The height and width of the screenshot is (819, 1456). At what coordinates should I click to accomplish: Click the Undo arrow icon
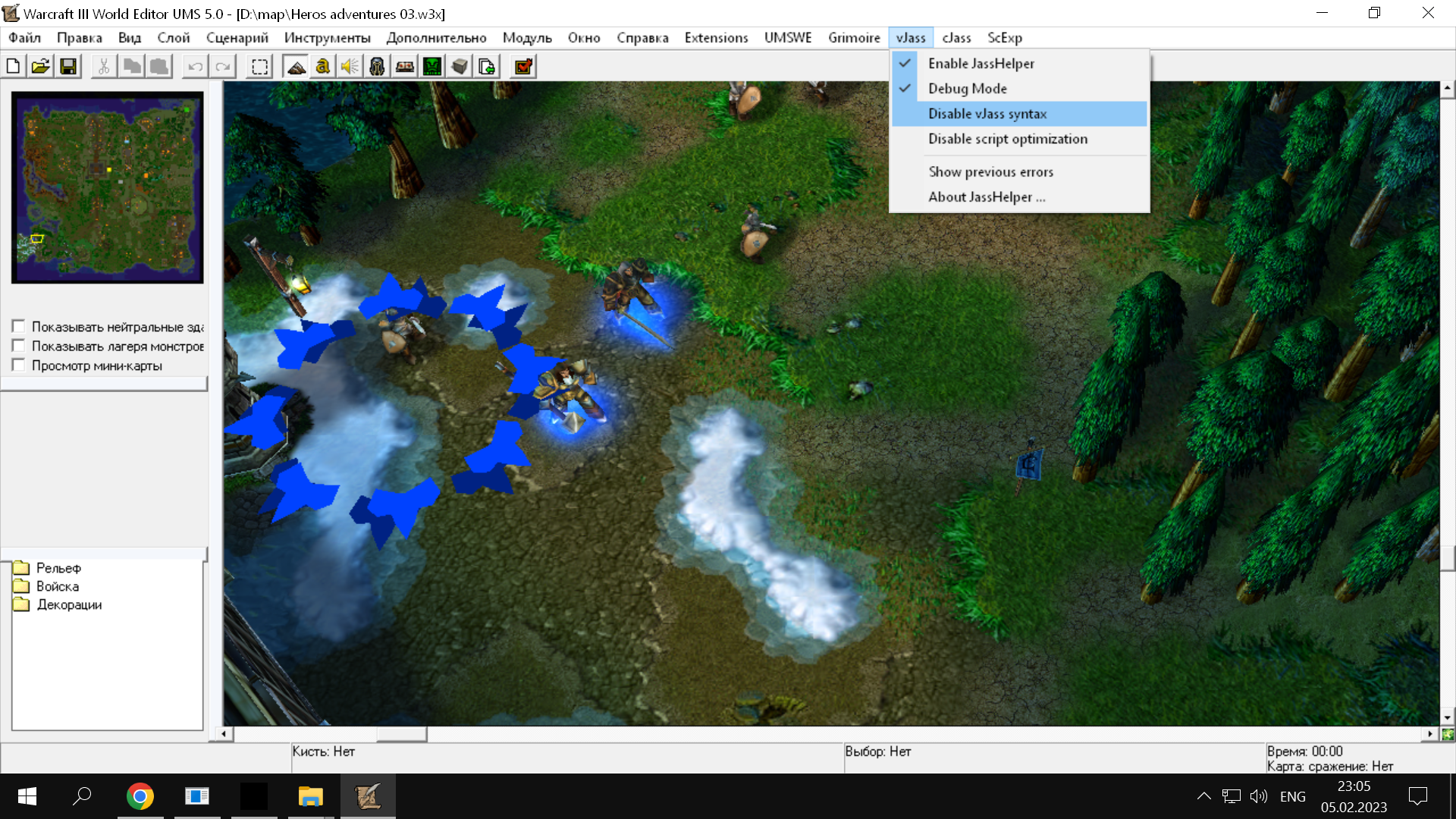click(195, 67)
